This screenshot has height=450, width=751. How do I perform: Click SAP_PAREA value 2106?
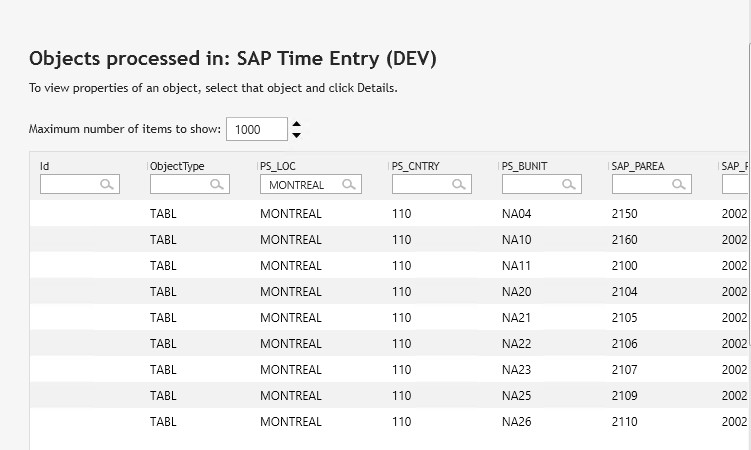625,343
